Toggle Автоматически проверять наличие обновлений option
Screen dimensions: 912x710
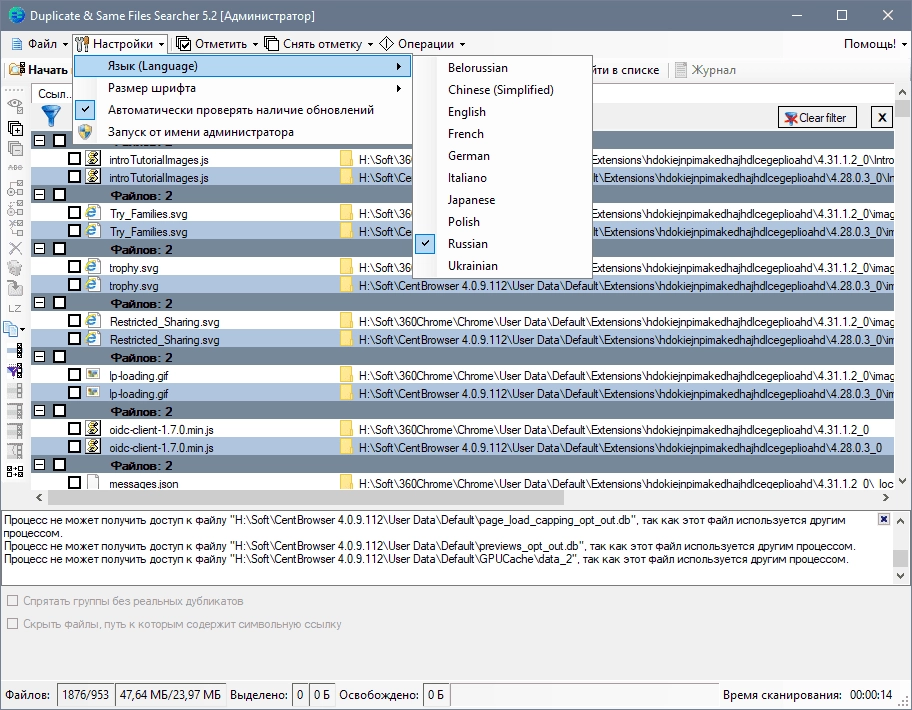click(243, 110)
